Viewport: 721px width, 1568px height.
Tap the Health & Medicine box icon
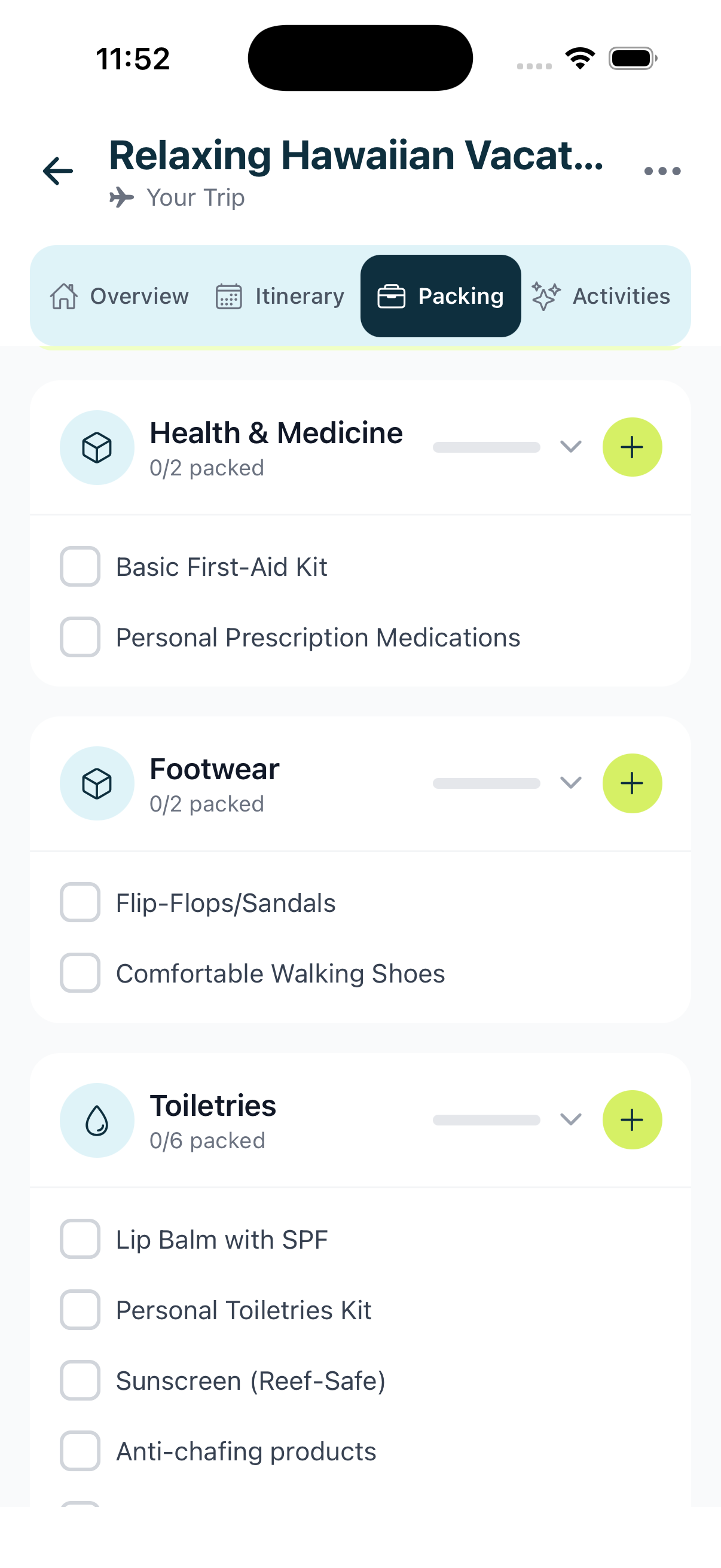point(97,448)
